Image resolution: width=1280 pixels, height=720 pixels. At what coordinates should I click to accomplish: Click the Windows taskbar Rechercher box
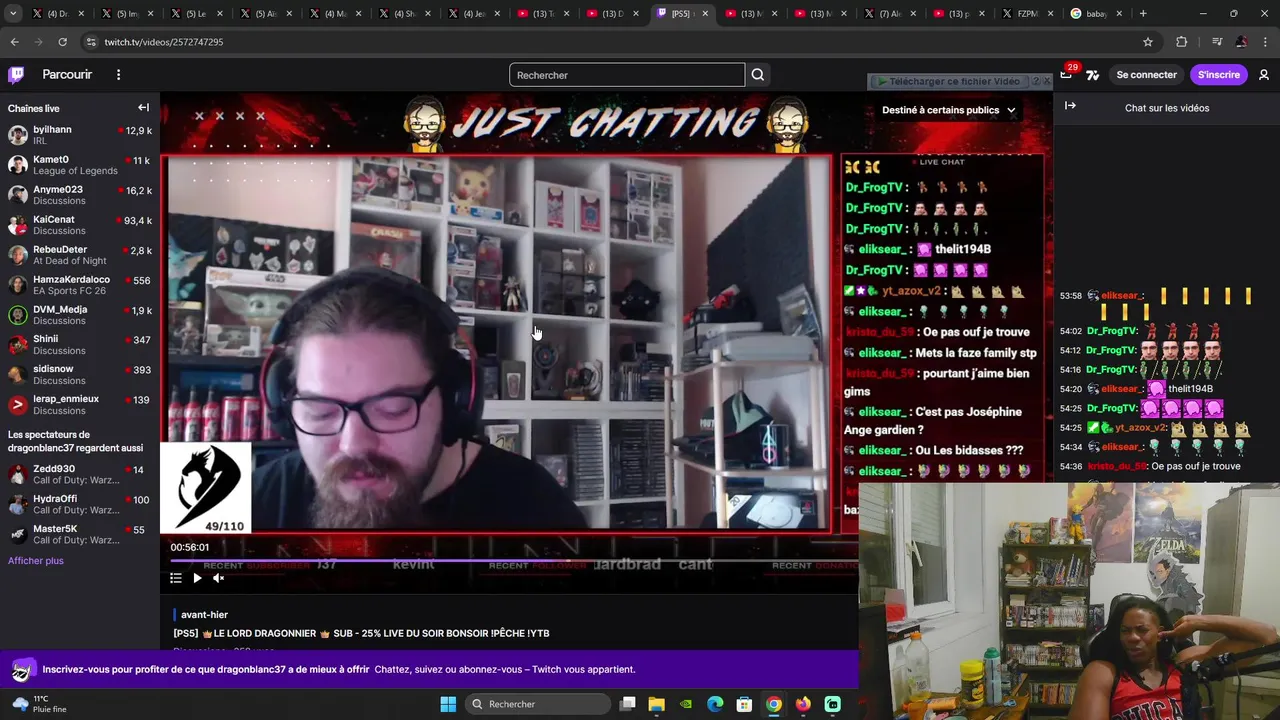tap(536, 704)
